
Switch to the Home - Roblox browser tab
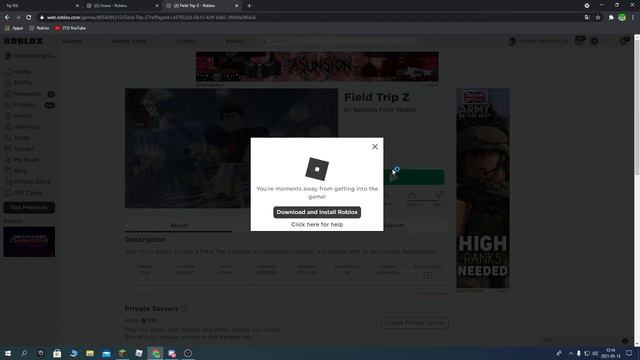click(x=122, y=6)
